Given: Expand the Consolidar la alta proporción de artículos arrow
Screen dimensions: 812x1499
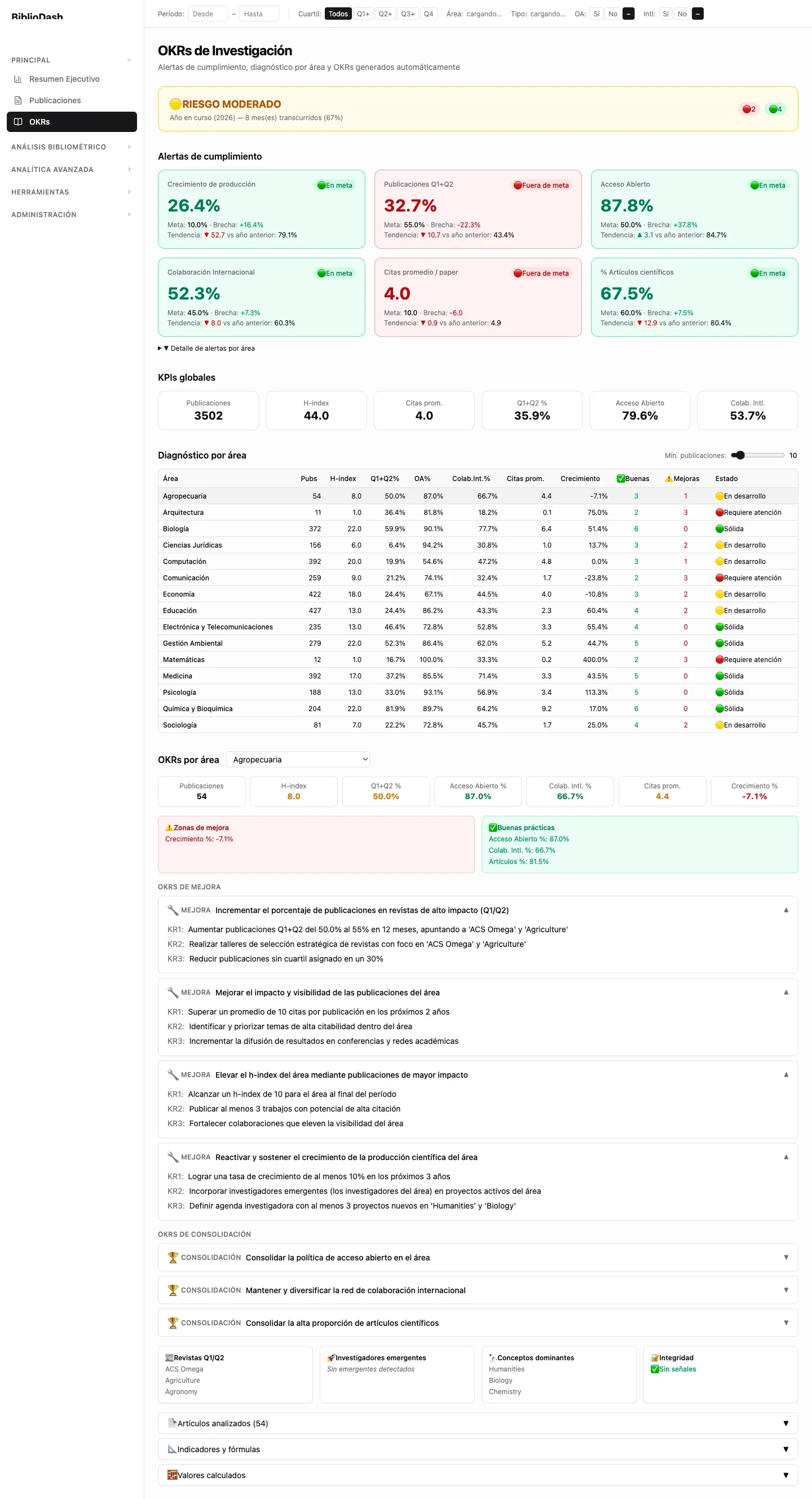Looking at the screenshot, I should (786, 1322).
